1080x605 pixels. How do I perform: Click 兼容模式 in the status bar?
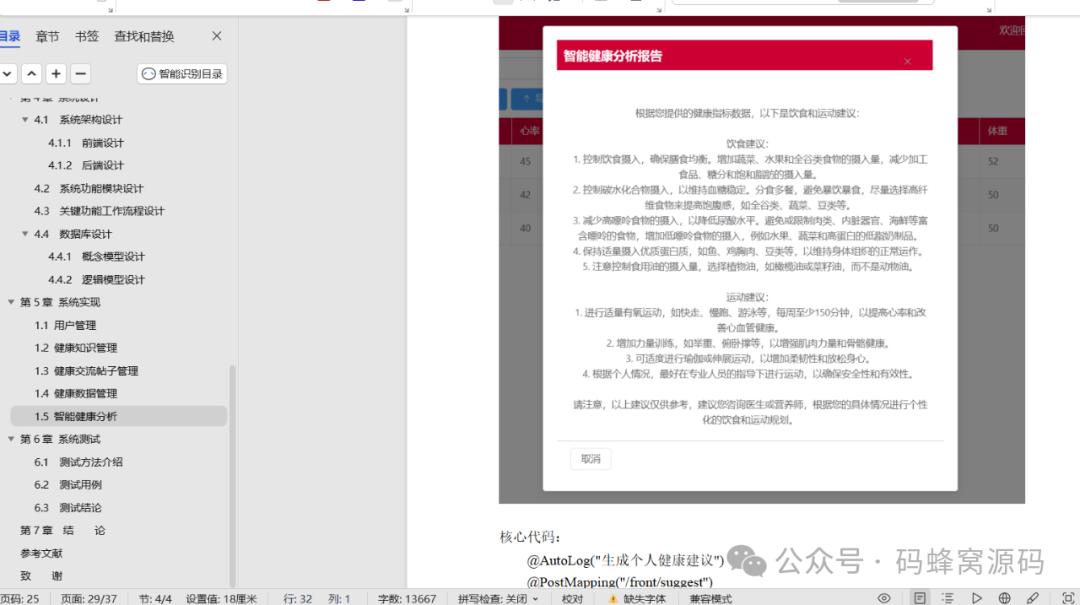pyautogui.click(x=710, y=599)
